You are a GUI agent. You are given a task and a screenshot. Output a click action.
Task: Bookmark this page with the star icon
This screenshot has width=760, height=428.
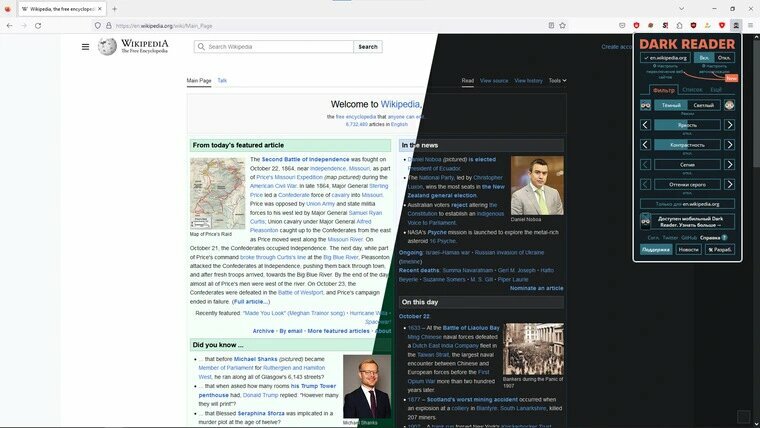click(562, 26)
